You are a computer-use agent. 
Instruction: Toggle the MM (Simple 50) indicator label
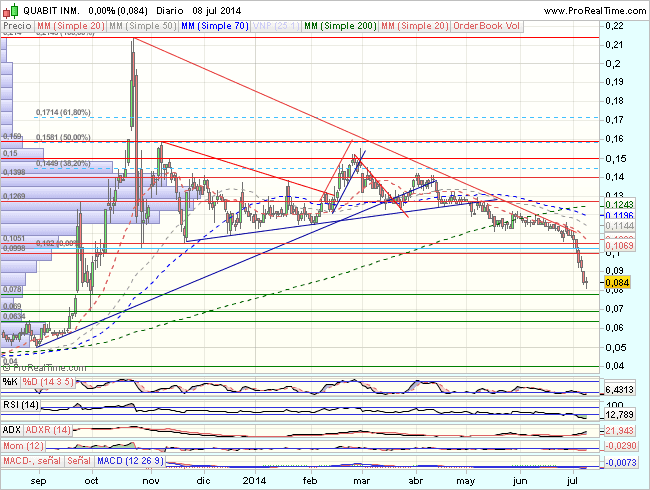[145, 24]
